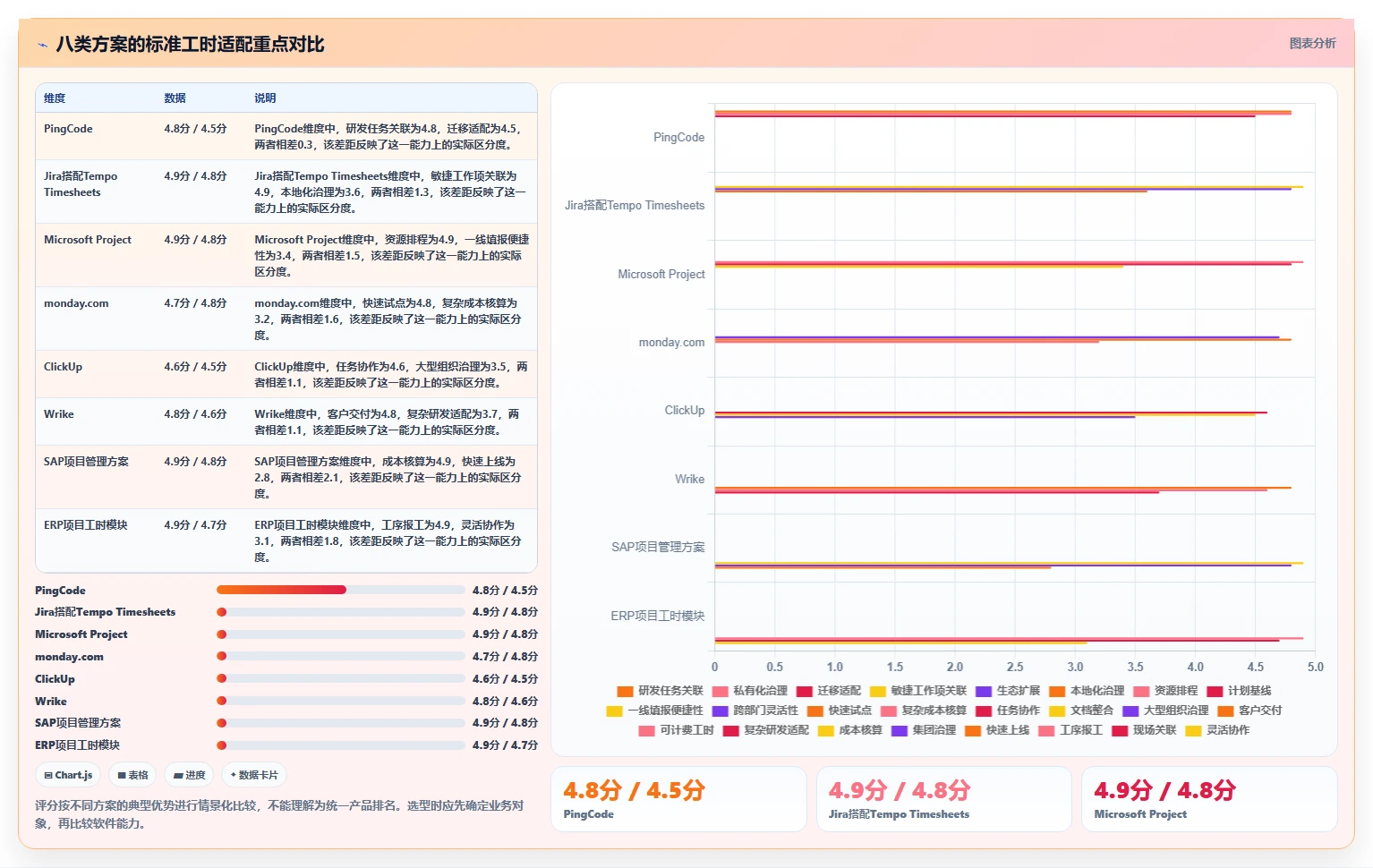Toggle the 敏捷工作项关联 legend series
This screenshot has width=1373, height=868.
[x=918, y=691]
